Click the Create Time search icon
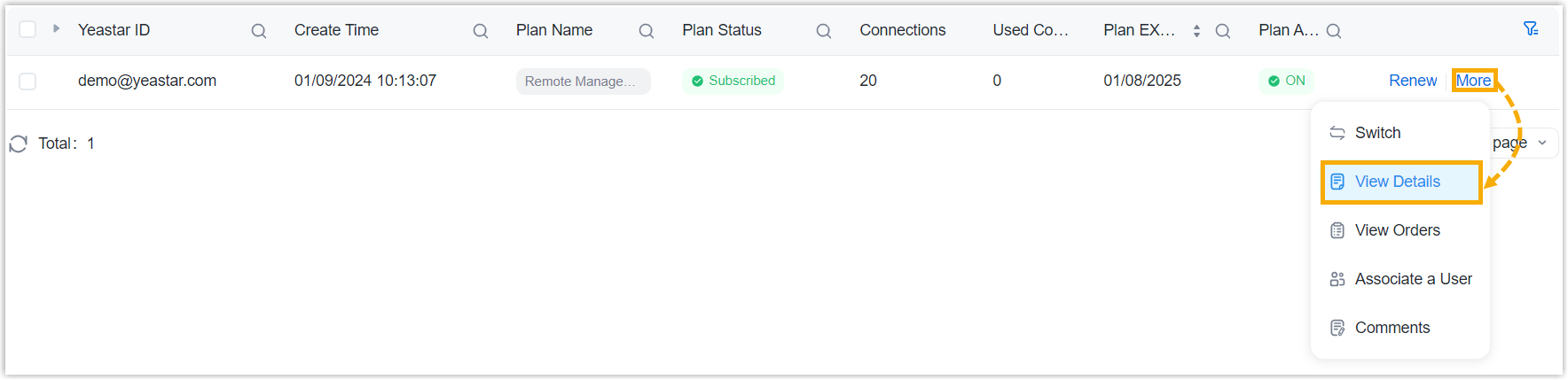This screenshot has height=380, width=1568. tap(481, 31)
